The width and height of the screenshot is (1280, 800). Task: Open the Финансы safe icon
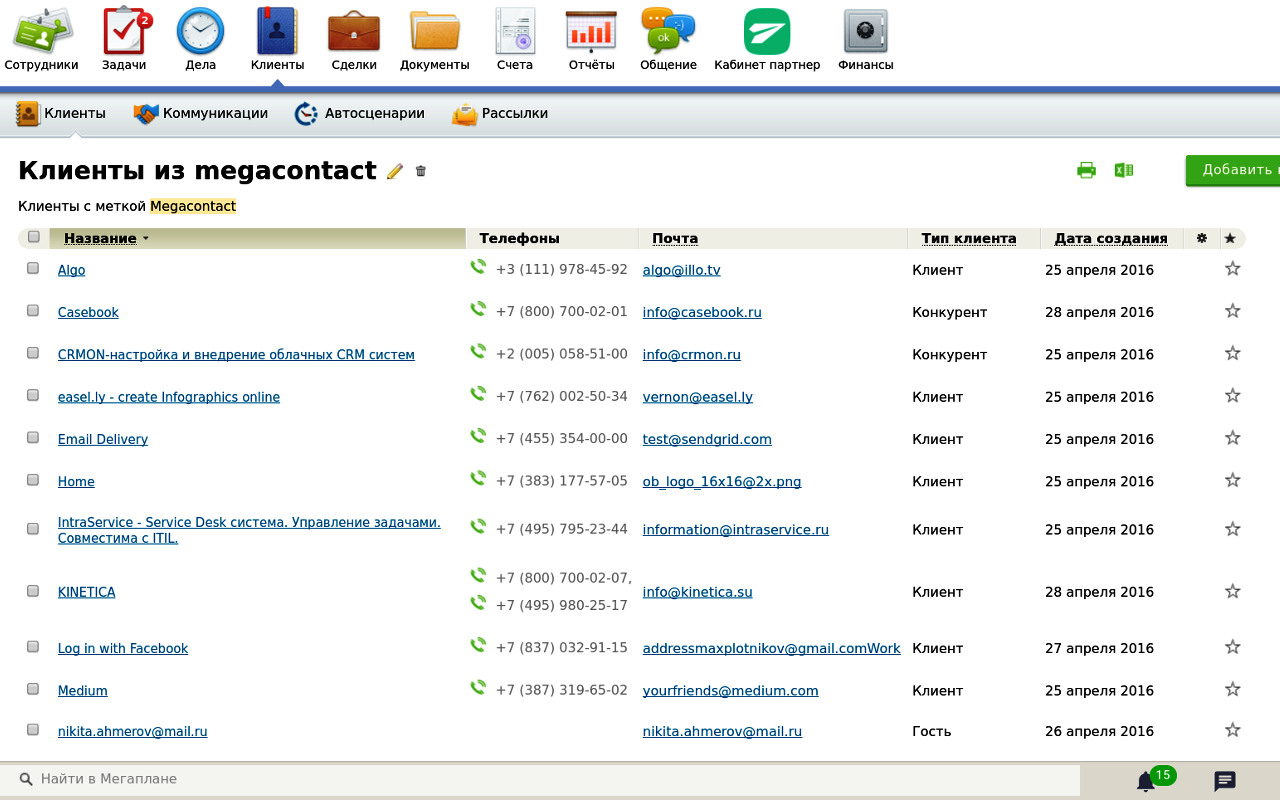pos(865,40)
